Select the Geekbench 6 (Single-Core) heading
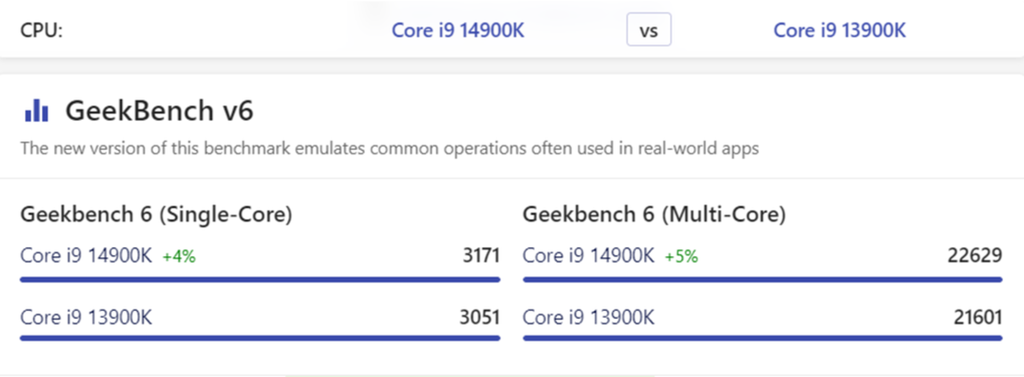Viewport: 1024px width, 377px height. coord(156,214)
